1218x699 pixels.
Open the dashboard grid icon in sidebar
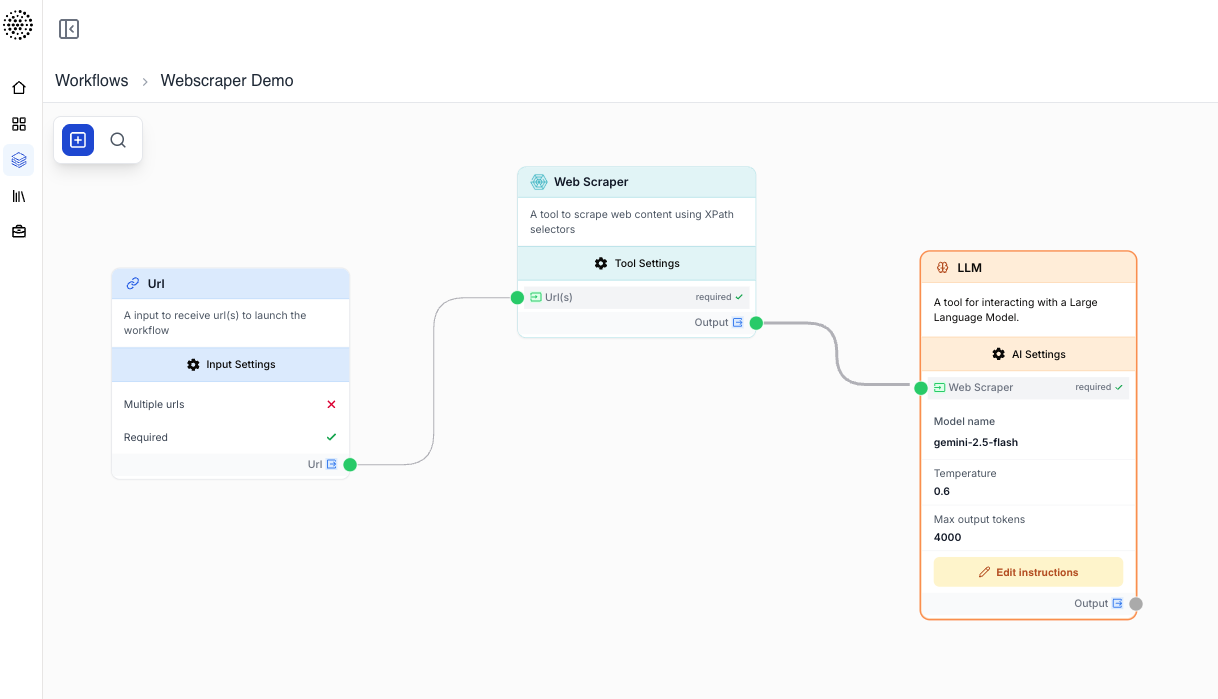tap(18, 124)
